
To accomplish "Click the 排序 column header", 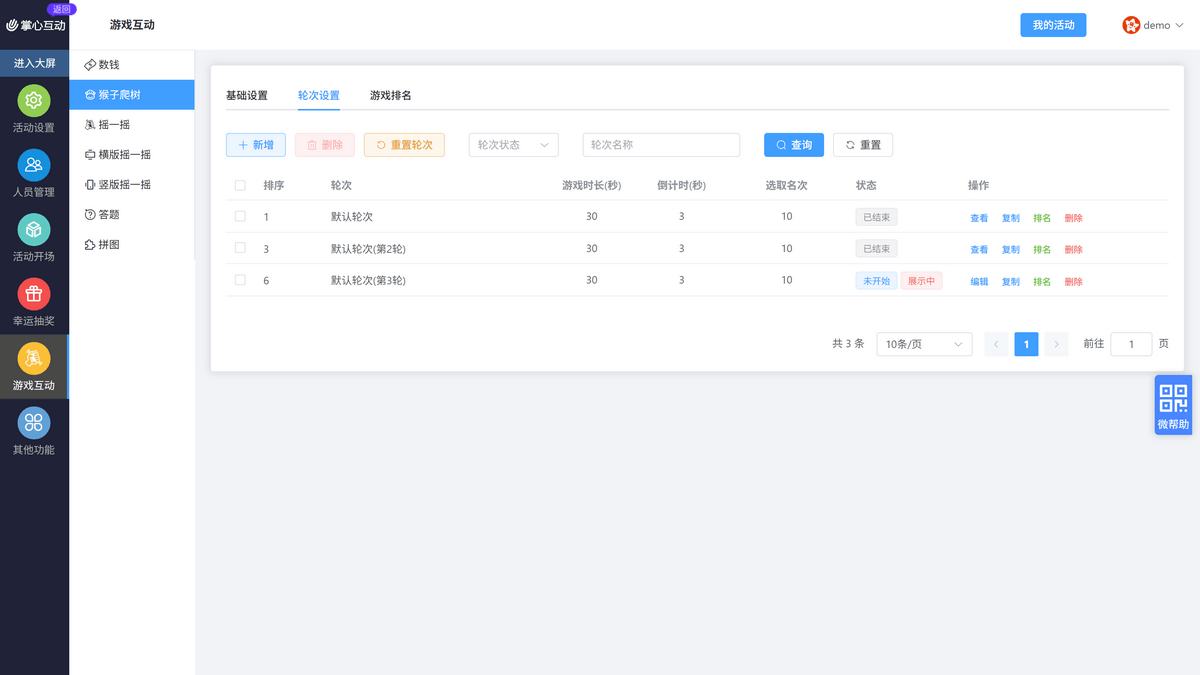I will [x=274, y=185].
